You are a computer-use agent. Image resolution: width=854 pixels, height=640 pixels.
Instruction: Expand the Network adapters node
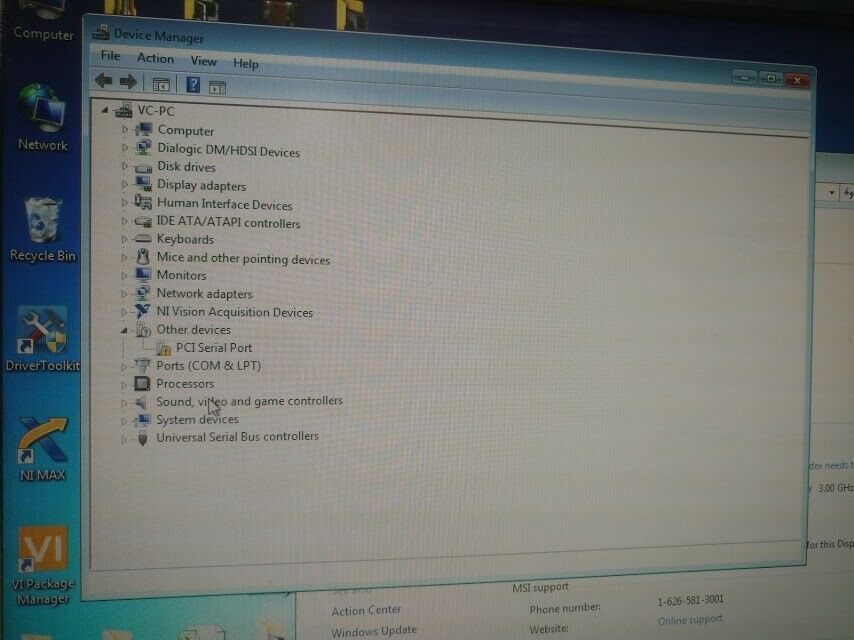click(x=125, y=294)
